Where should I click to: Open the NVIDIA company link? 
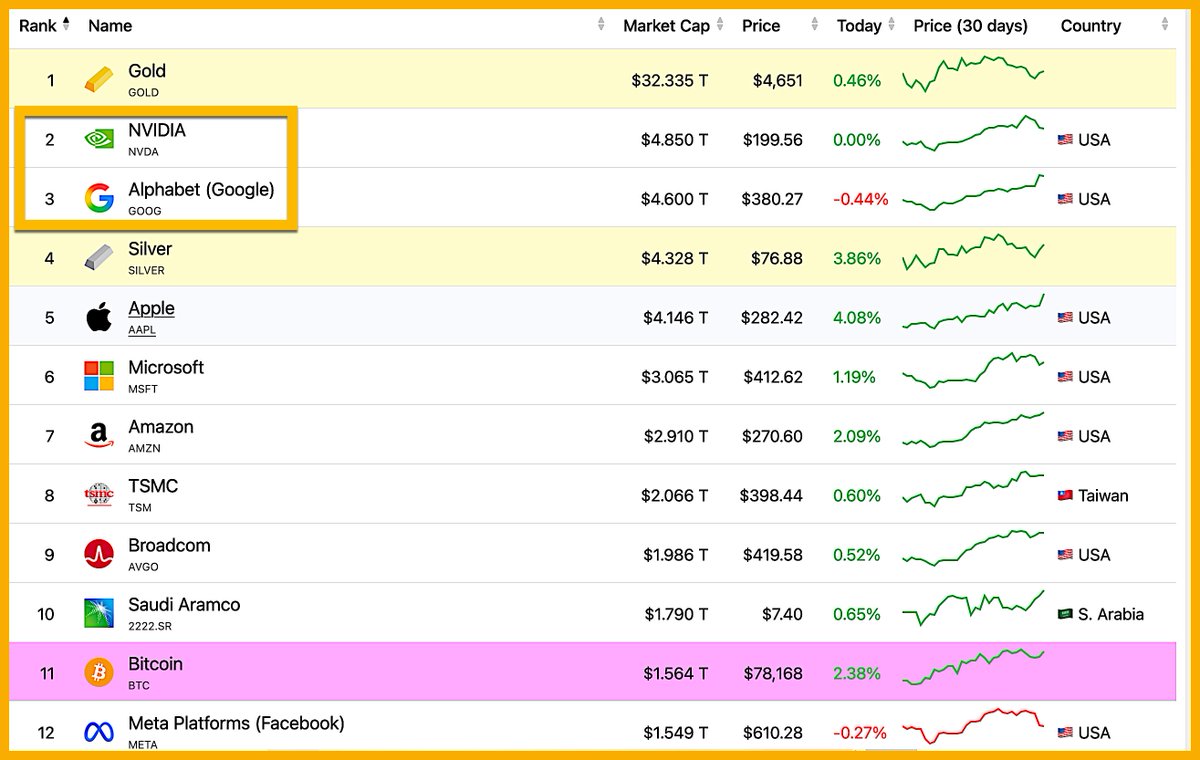pos(157,130)
